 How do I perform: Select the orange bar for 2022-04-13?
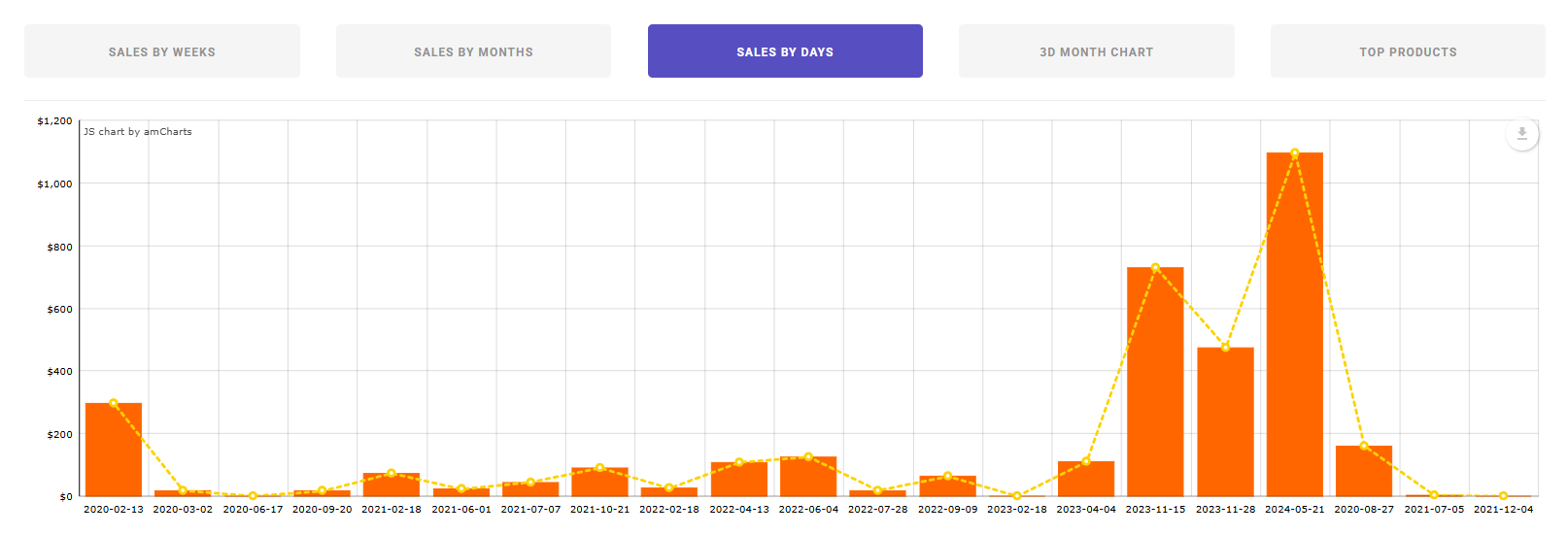click(739, 480)
